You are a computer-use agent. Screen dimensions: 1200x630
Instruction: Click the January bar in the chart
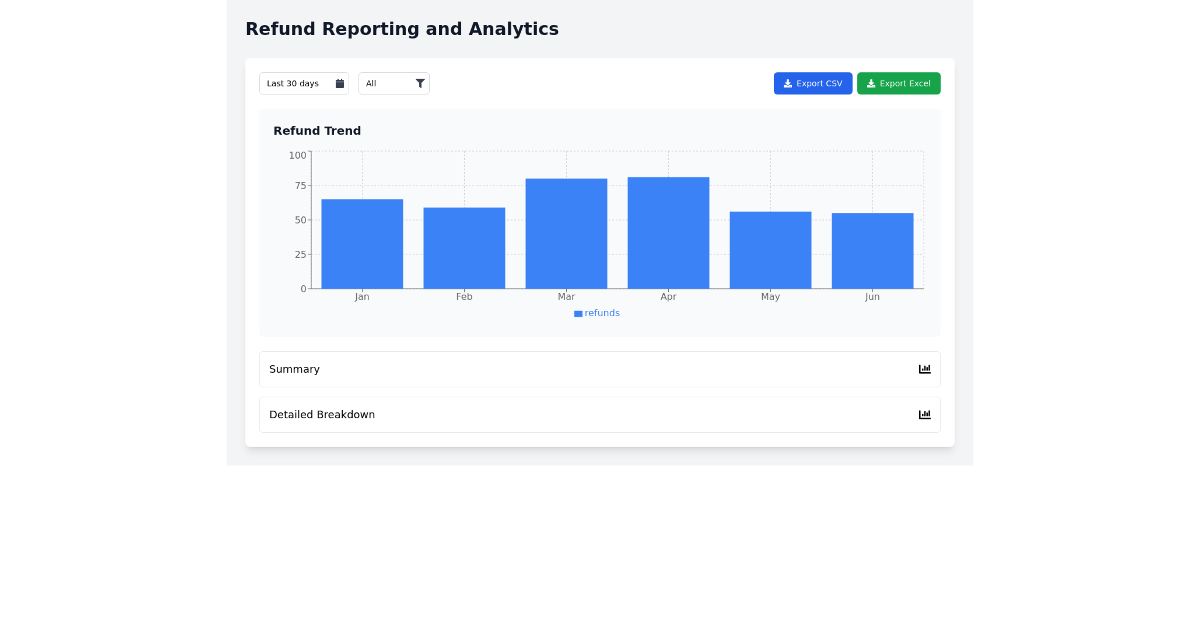[x=361, y=243]
